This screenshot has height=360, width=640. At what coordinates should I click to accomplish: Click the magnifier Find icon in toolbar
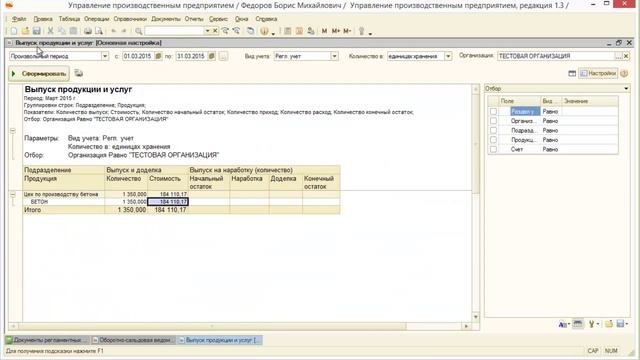[x=139, y=31]
